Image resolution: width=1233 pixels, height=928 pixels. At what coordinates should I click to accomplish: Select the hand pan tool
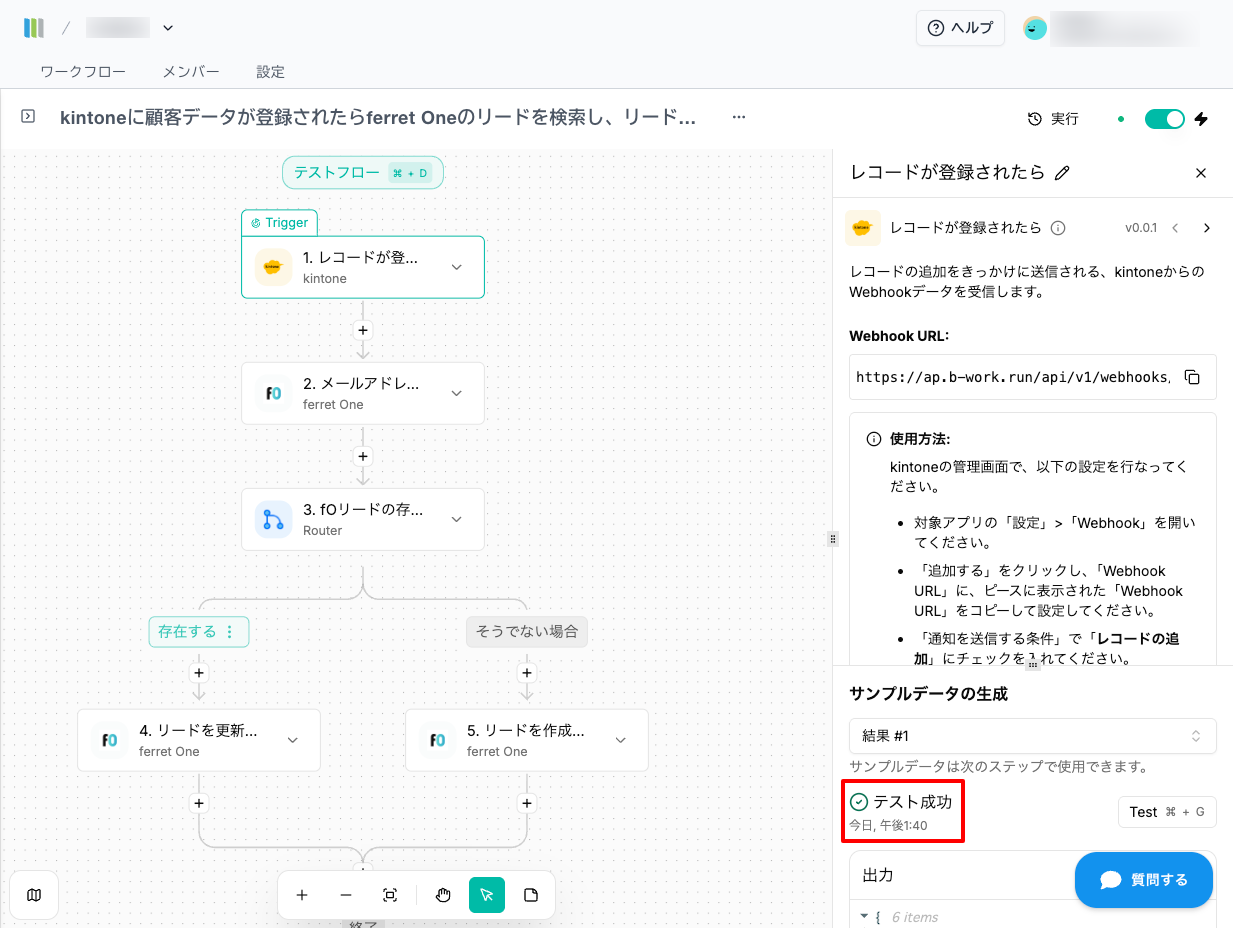(443, 895)
